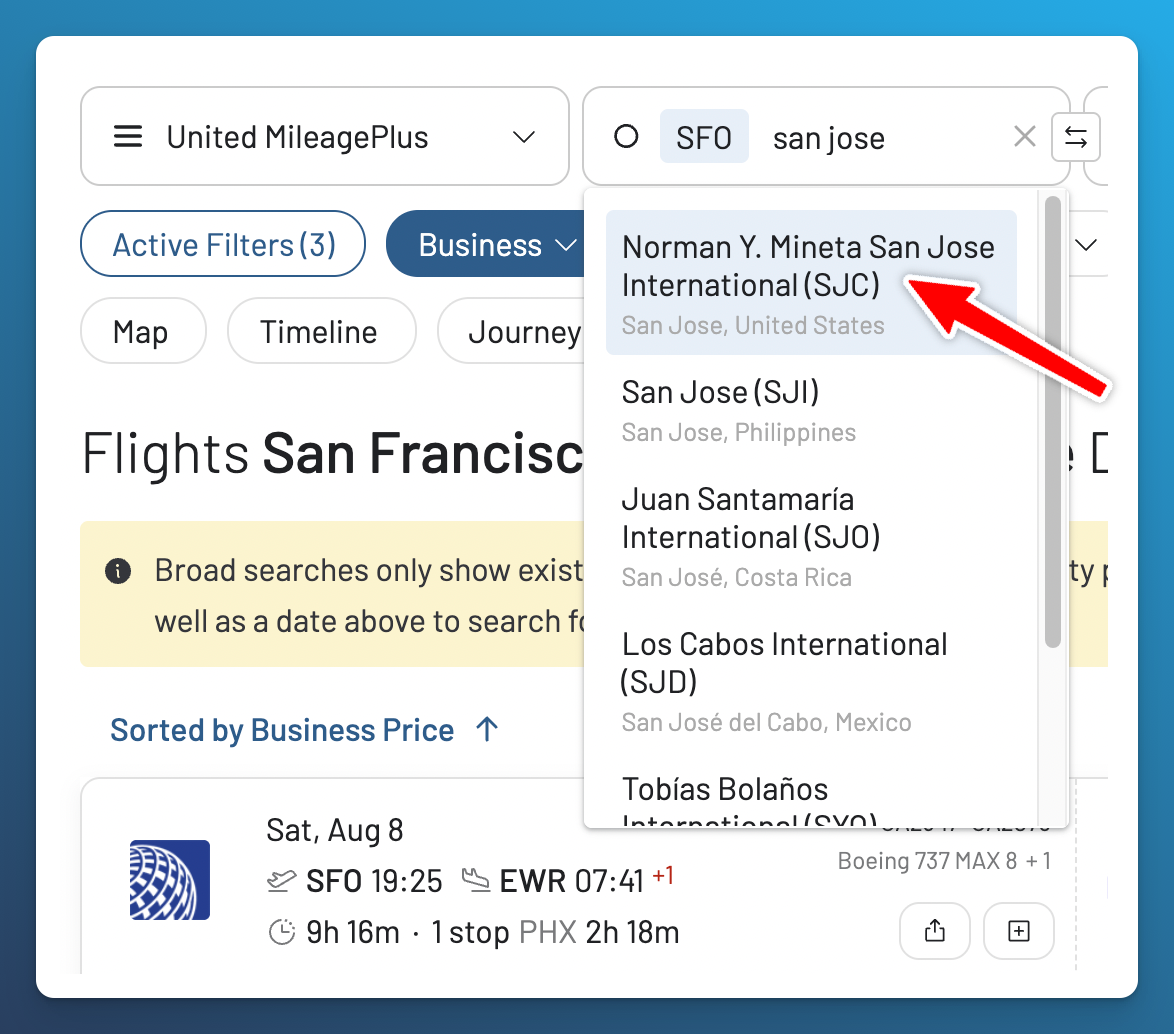
Task: Click the Sat, Aug 8 flight date
Action: coord(335,830)
